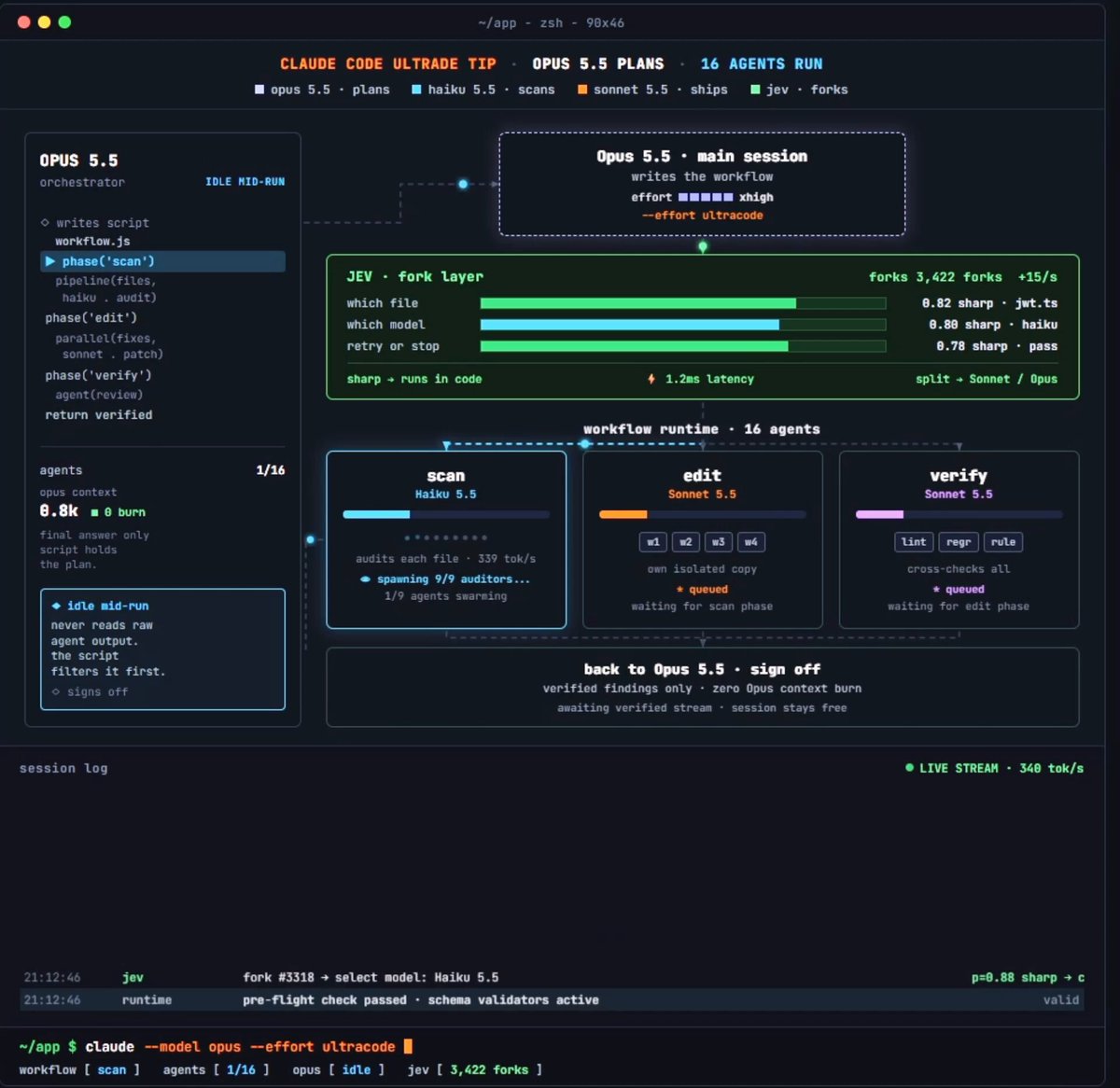Screen dimensions: 1120x1088
Task: Click the diamond icon beside signs off
Action: pos(56,691)
